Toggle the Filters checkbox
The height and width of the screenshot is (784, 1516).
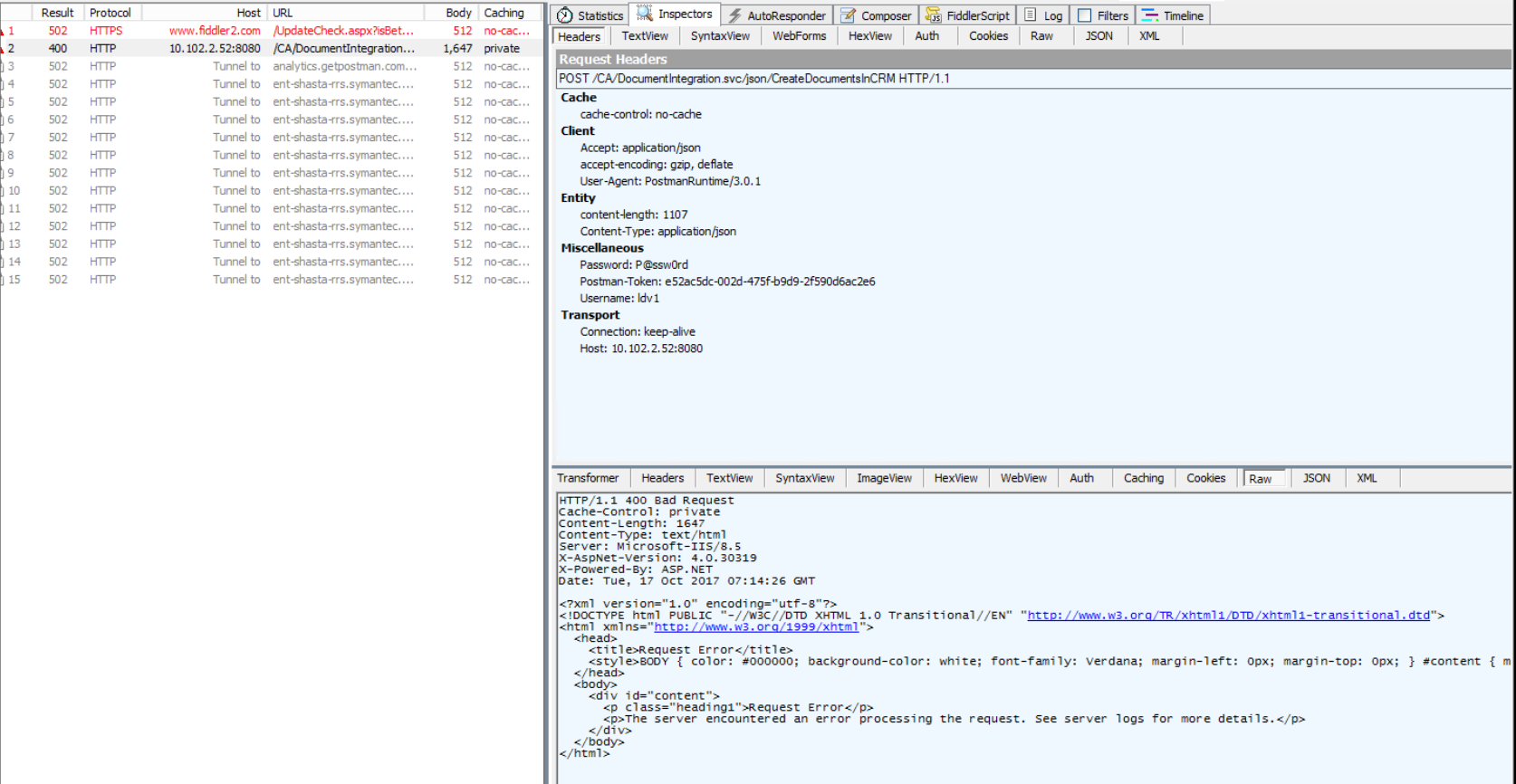tap(1084, 15)
